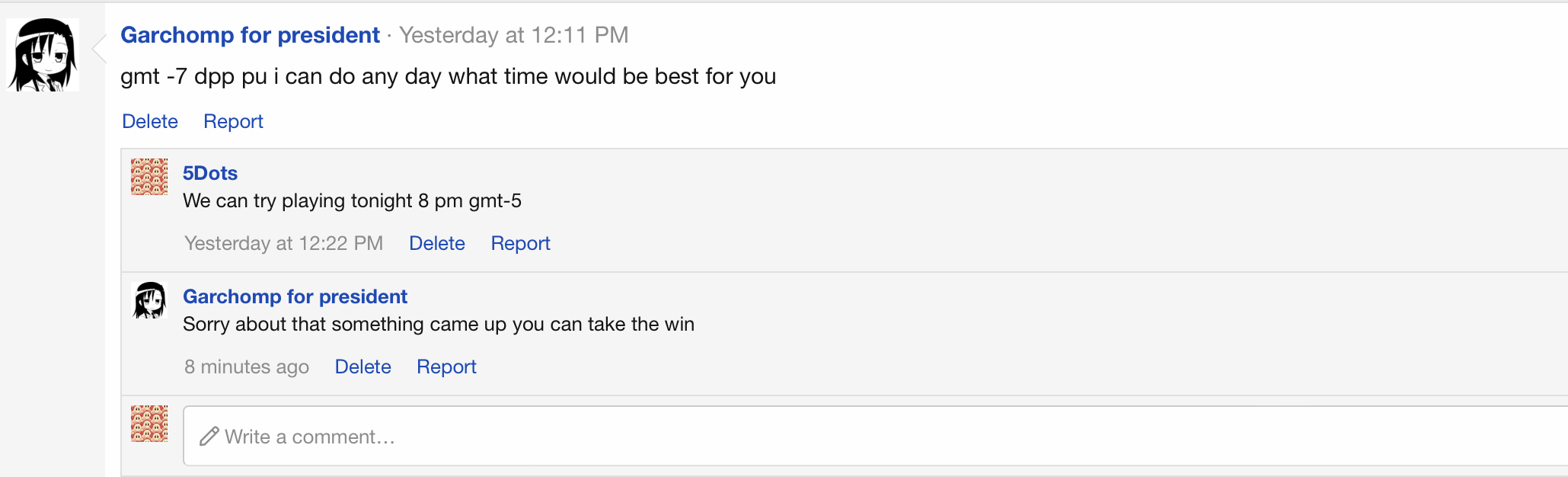This screenshot has width=1568, height=477.
Task: Click the avatar next to the comment box
Action: click(149, 424)
